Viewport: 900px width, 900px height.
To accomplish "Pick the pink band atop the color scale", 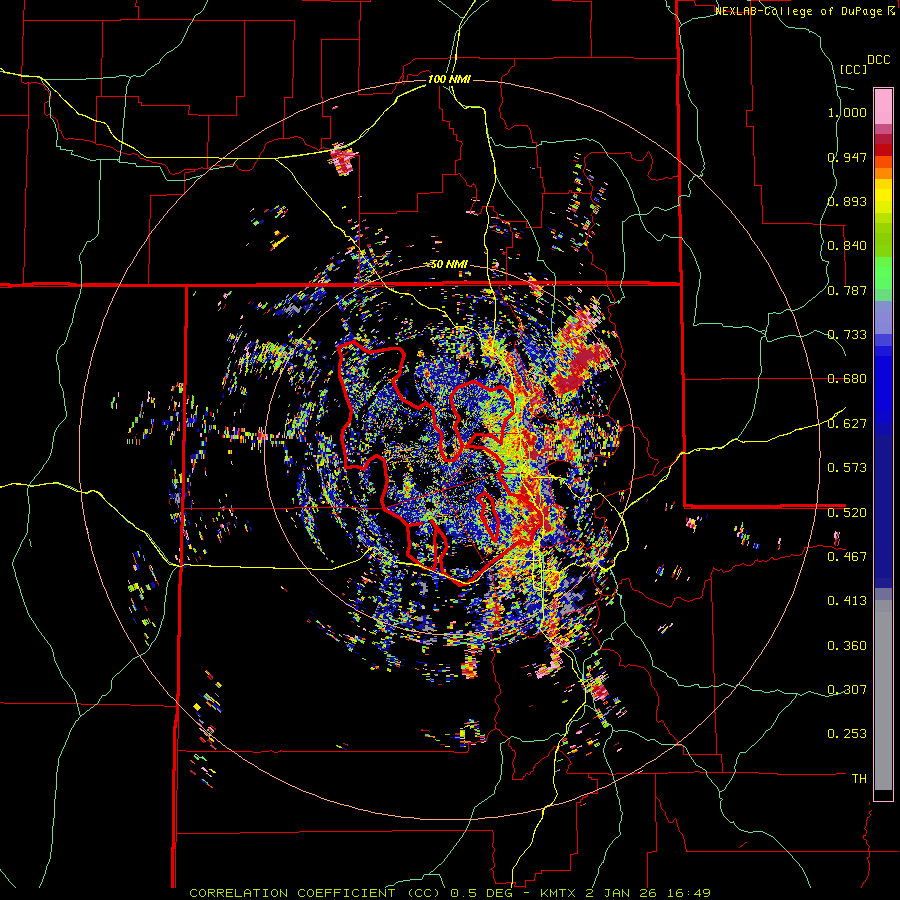I will (x=883, y=107).
